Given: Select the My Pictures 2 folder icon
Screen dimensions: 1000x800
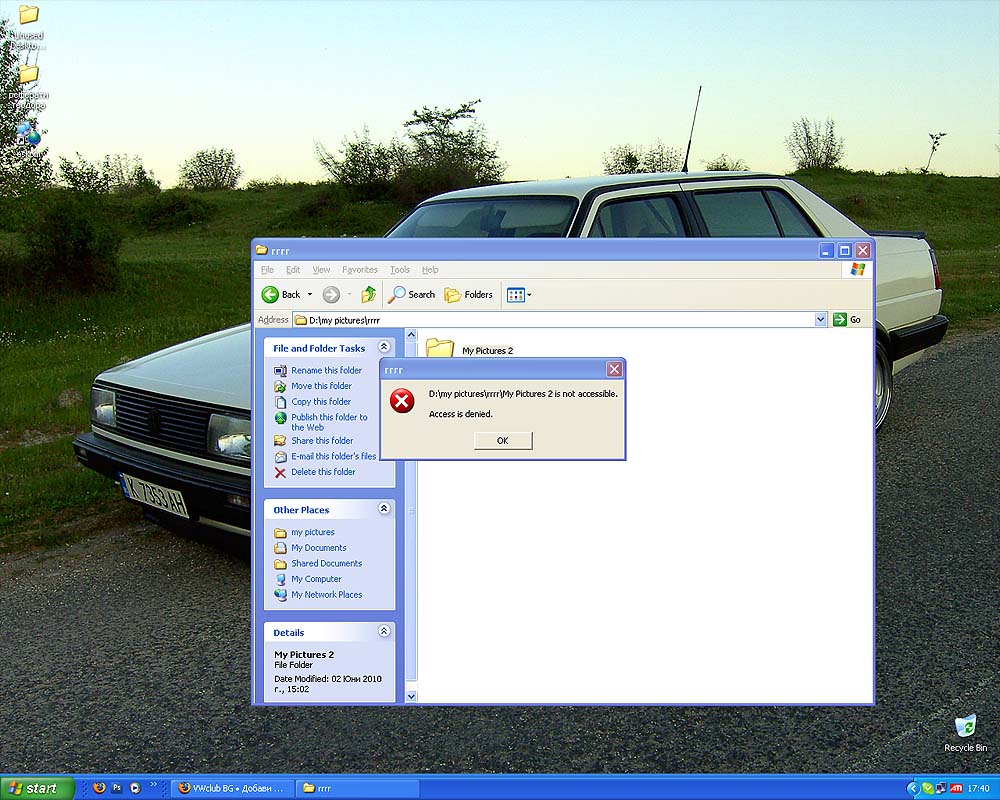Looking at the screenshot, I should coord(440,348).
